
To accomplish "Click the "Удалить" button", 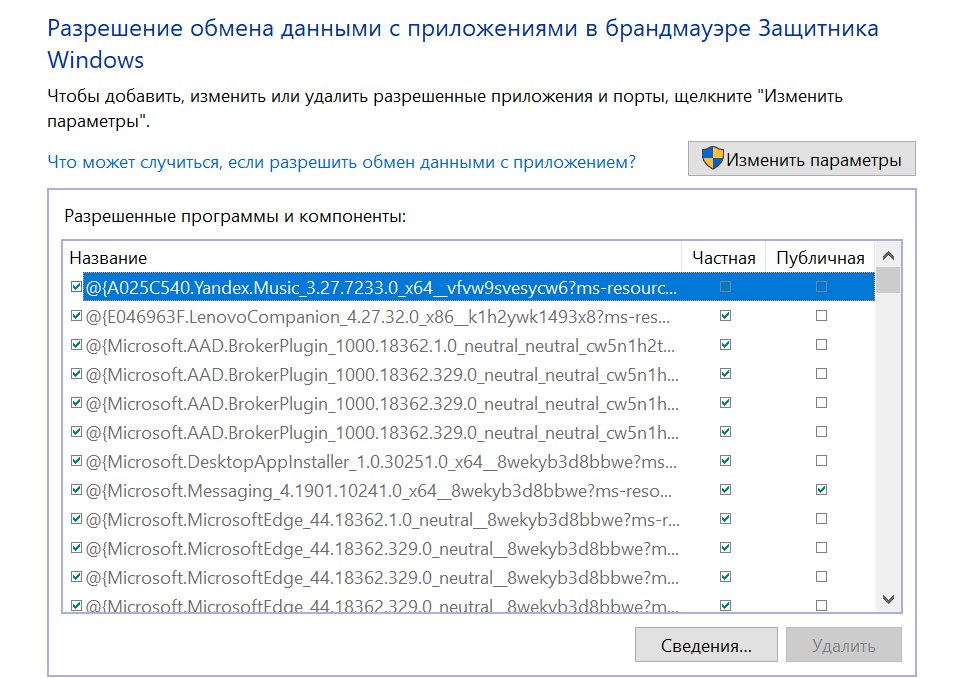I will coord(843,645).
